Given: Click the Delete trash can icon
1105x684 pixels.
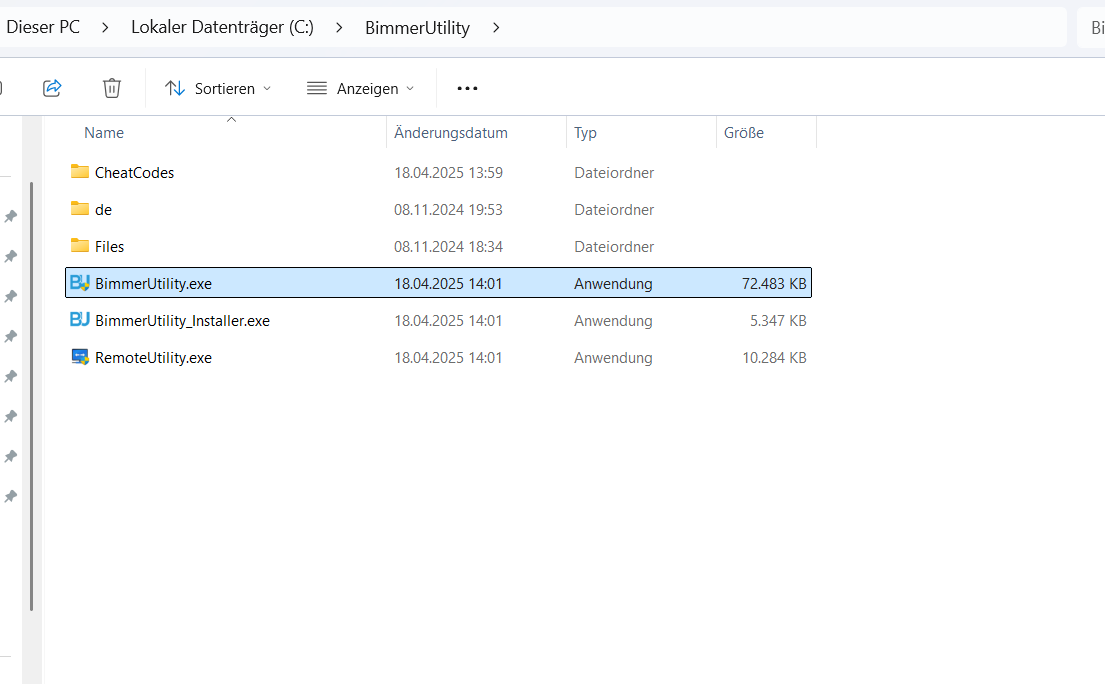Looking at the screenshot, I should click(x=112, y=88).
